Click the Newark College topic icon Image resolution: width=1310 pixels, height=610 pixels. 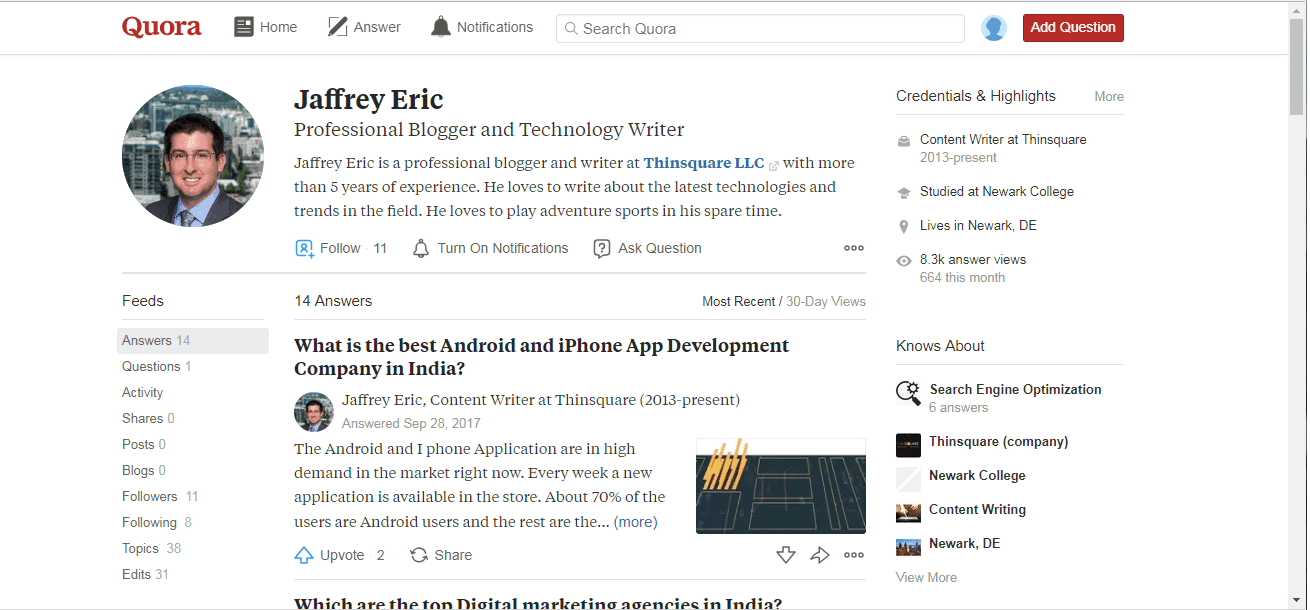tap(908, 479)
